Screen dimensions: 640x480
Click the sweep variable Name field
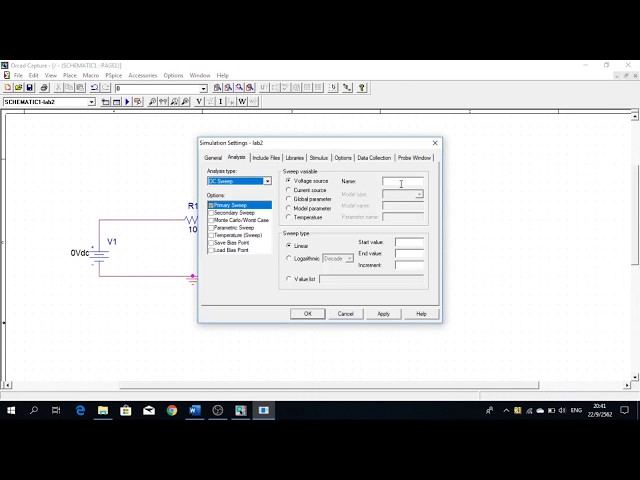(403, 181)
